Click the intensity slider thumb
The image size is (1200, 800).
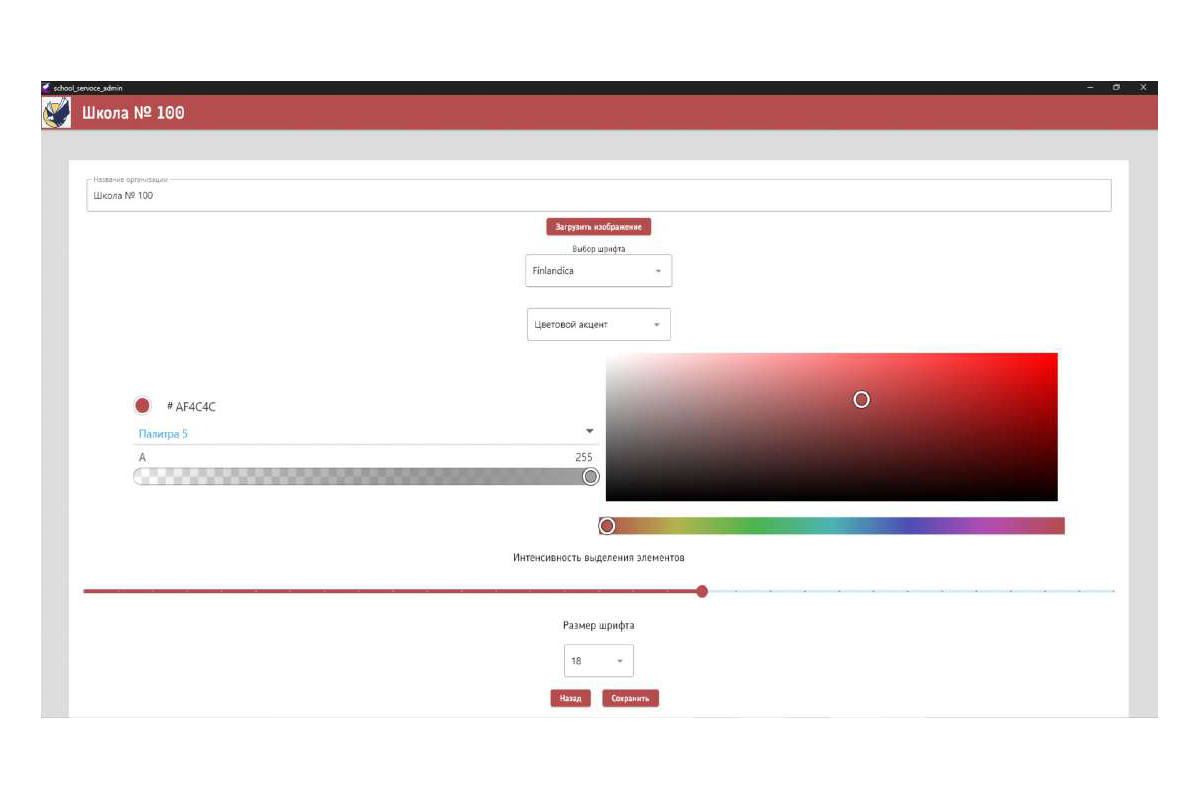click(702, 591)
